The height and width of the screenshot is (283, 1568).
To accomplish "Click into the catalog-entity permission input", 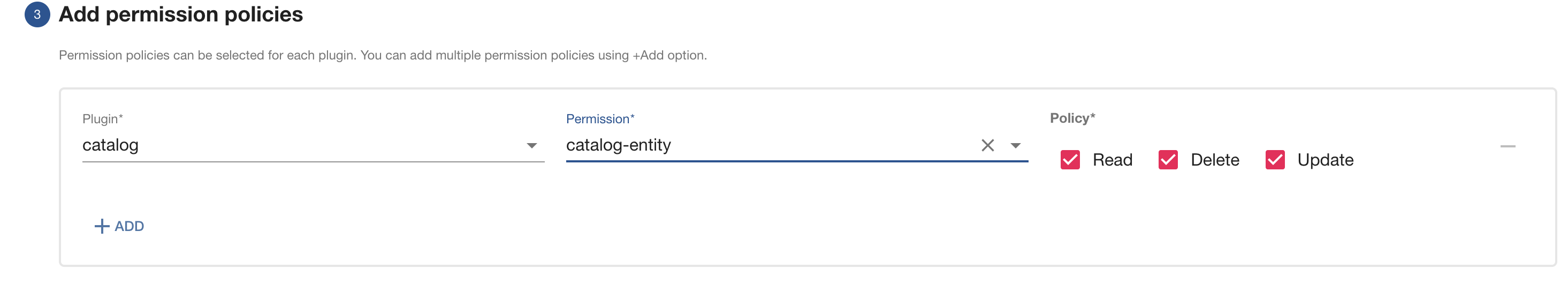I will [x=761, y=145].
